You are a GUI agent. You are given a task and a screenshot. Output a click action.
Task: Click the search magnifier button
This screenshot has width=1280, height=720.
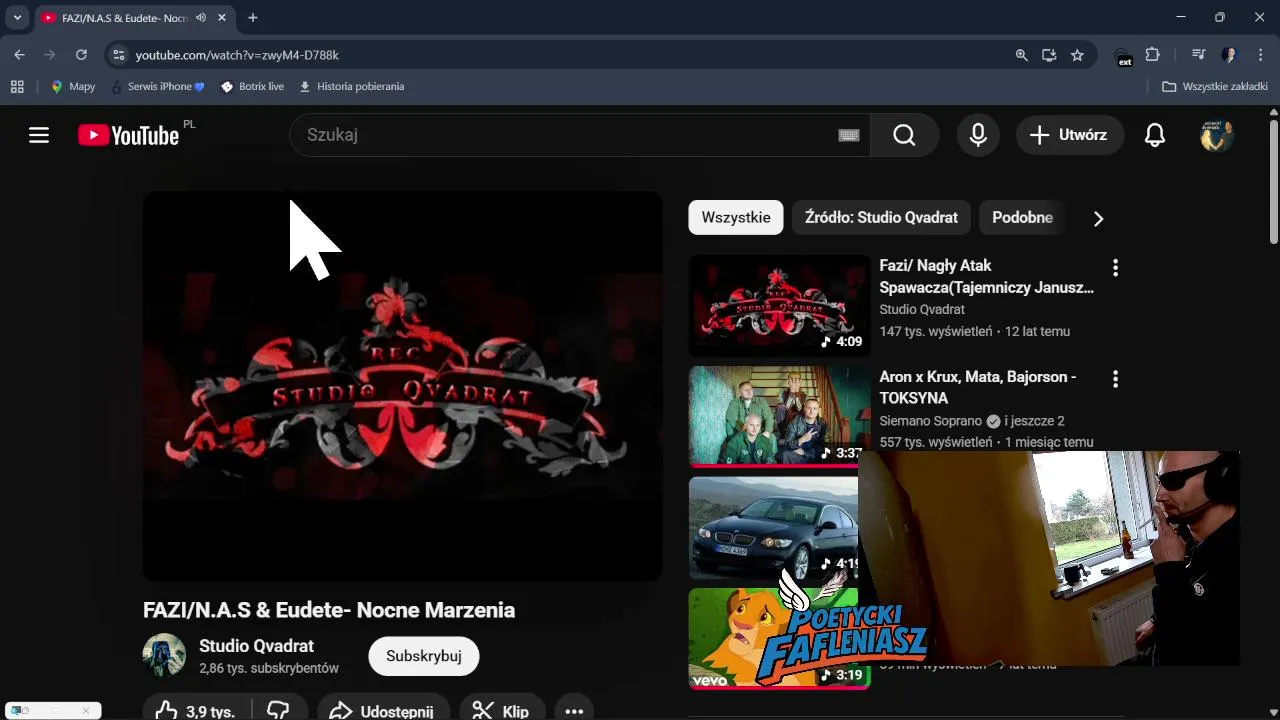pyautogui.click(x=904, y=135)
